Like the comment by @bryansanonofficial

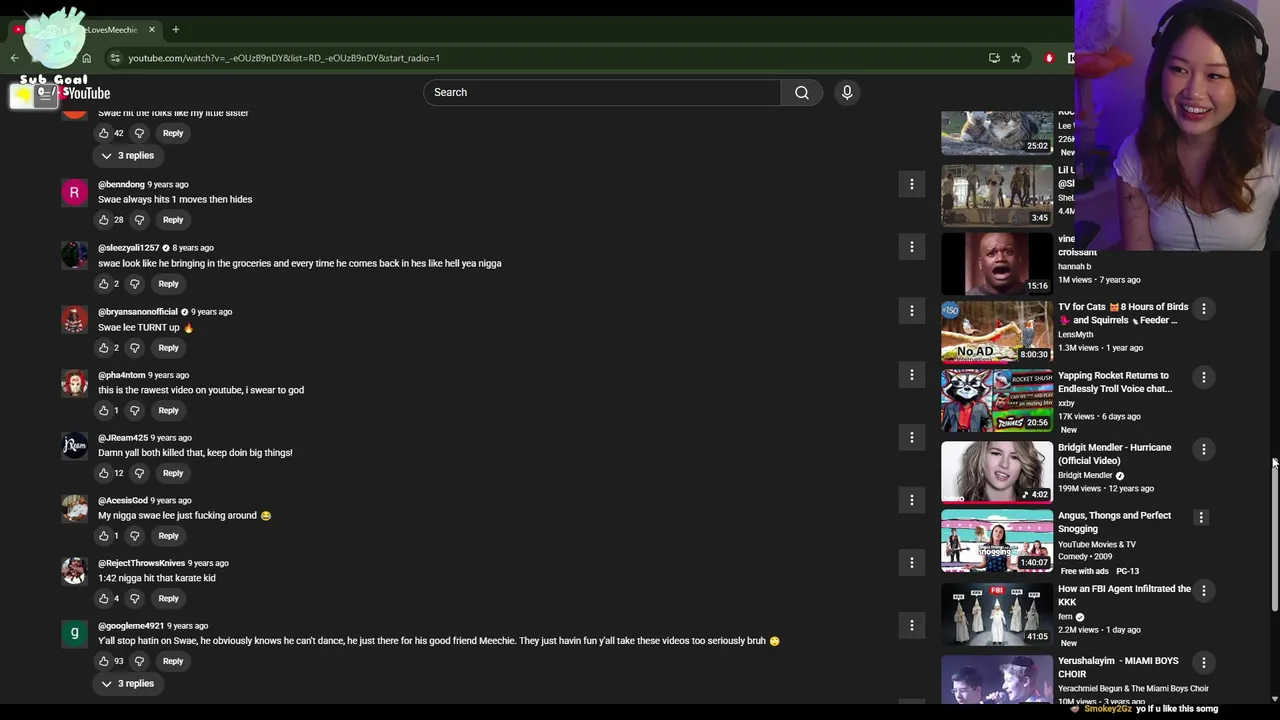tap(103, 348)
